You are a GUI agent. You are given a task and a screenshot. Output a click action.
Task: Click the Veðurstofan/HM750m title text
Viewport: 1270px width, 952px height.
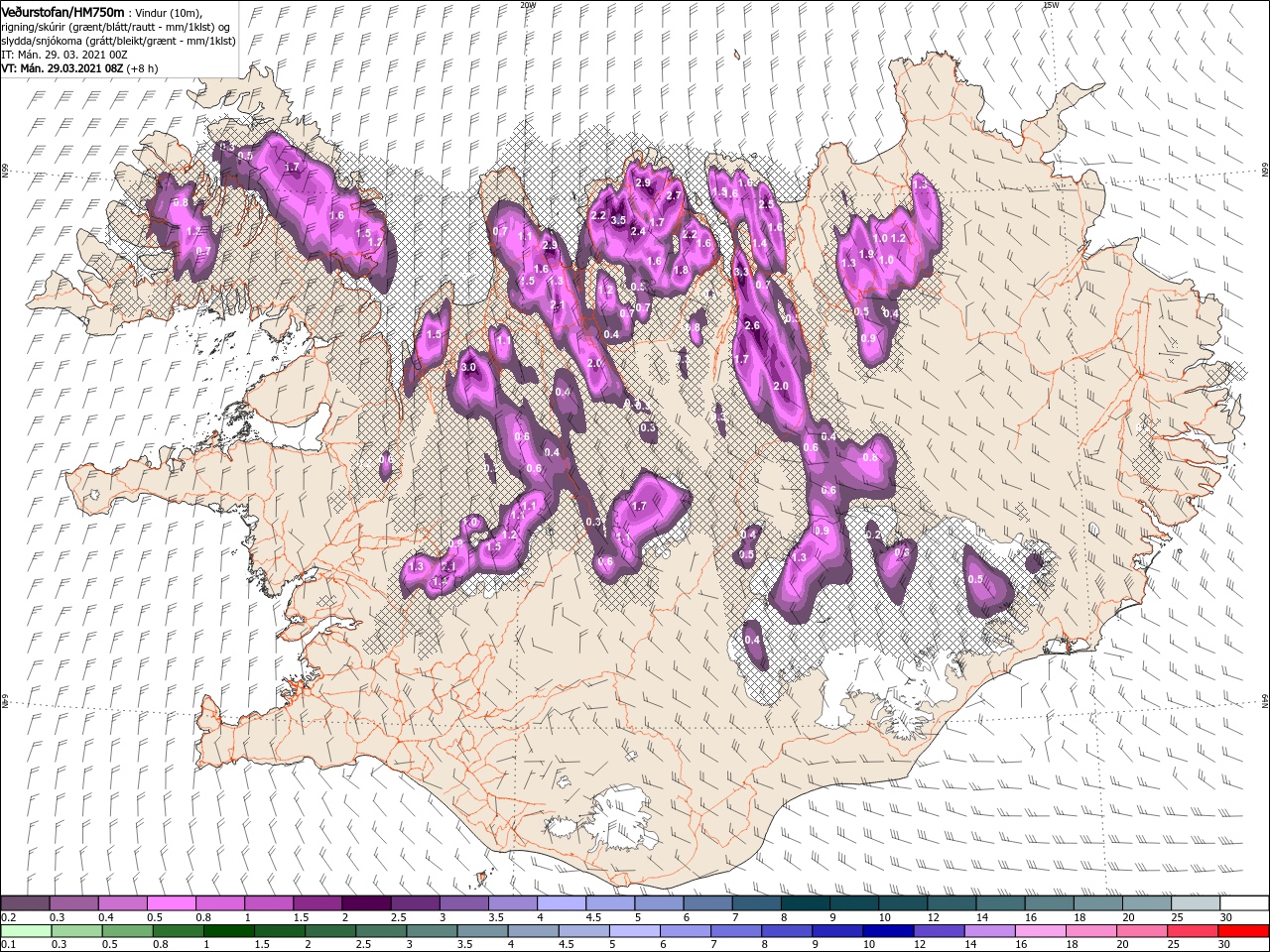click(x=63, y=11)
